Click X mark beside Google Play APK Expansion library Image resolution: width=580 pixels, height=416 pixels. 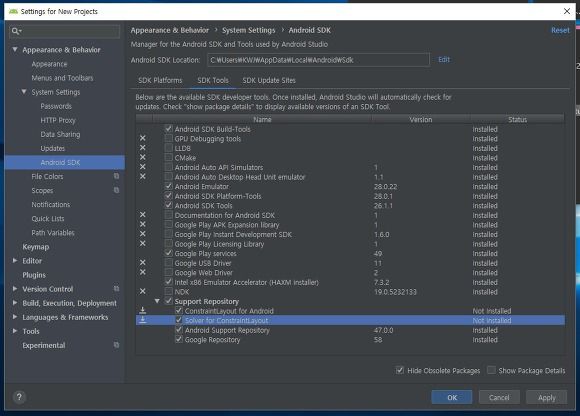142,224
